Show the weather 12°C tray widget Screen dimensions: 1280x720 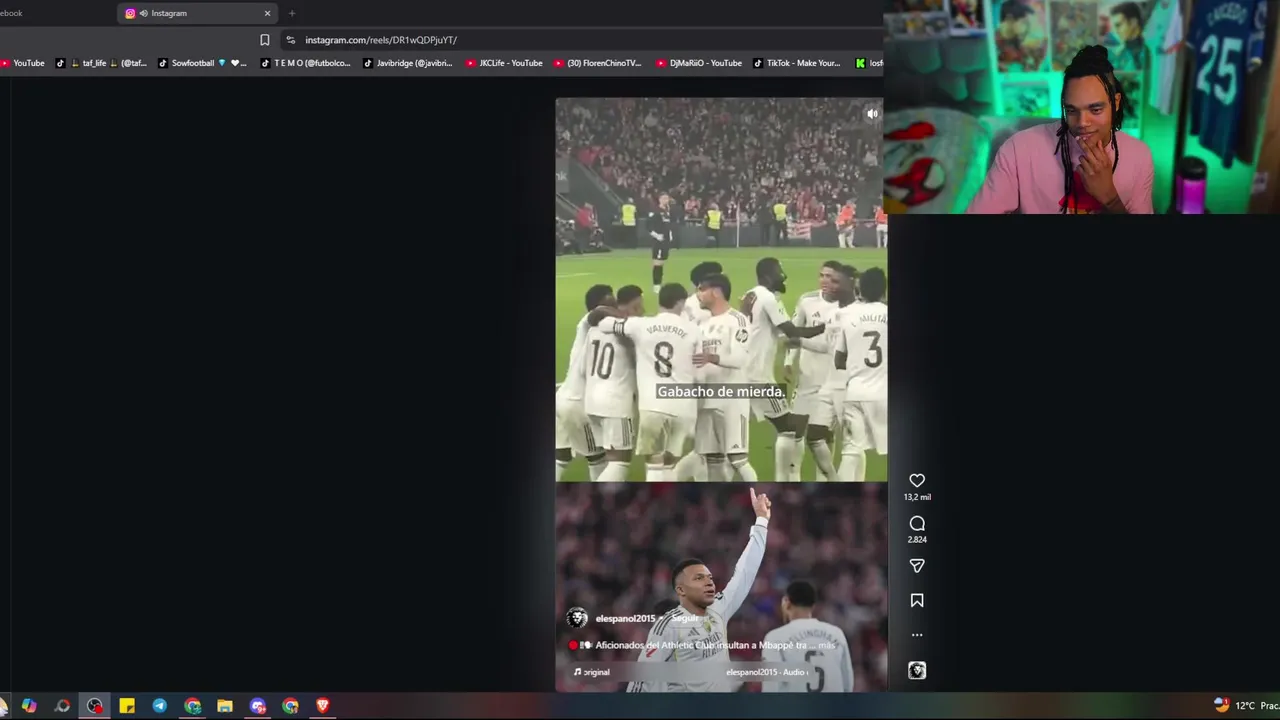(1246, 705)
